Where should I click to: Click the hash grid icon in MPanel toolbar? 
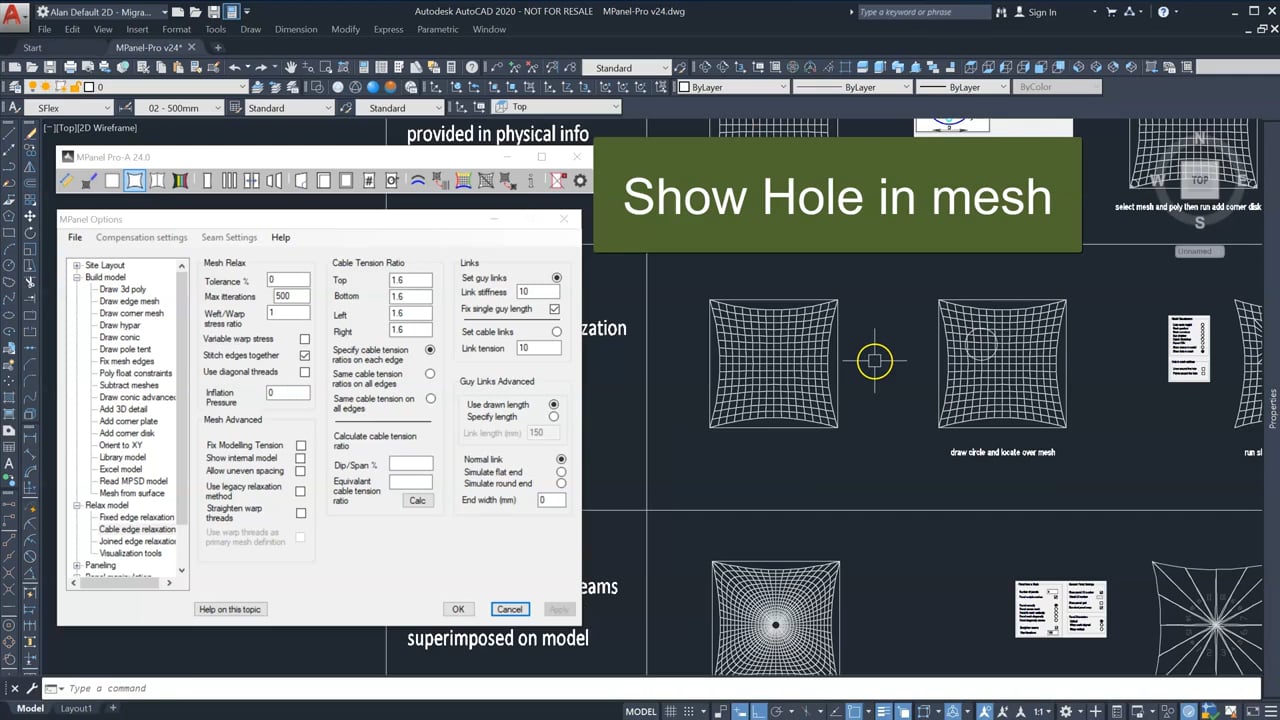[x=369, y=181]
